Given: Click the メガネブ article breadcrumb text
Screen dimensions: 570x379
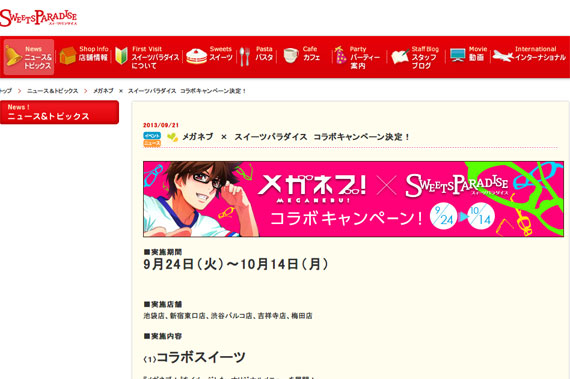Looking at the screenshot, I should 169,91.
